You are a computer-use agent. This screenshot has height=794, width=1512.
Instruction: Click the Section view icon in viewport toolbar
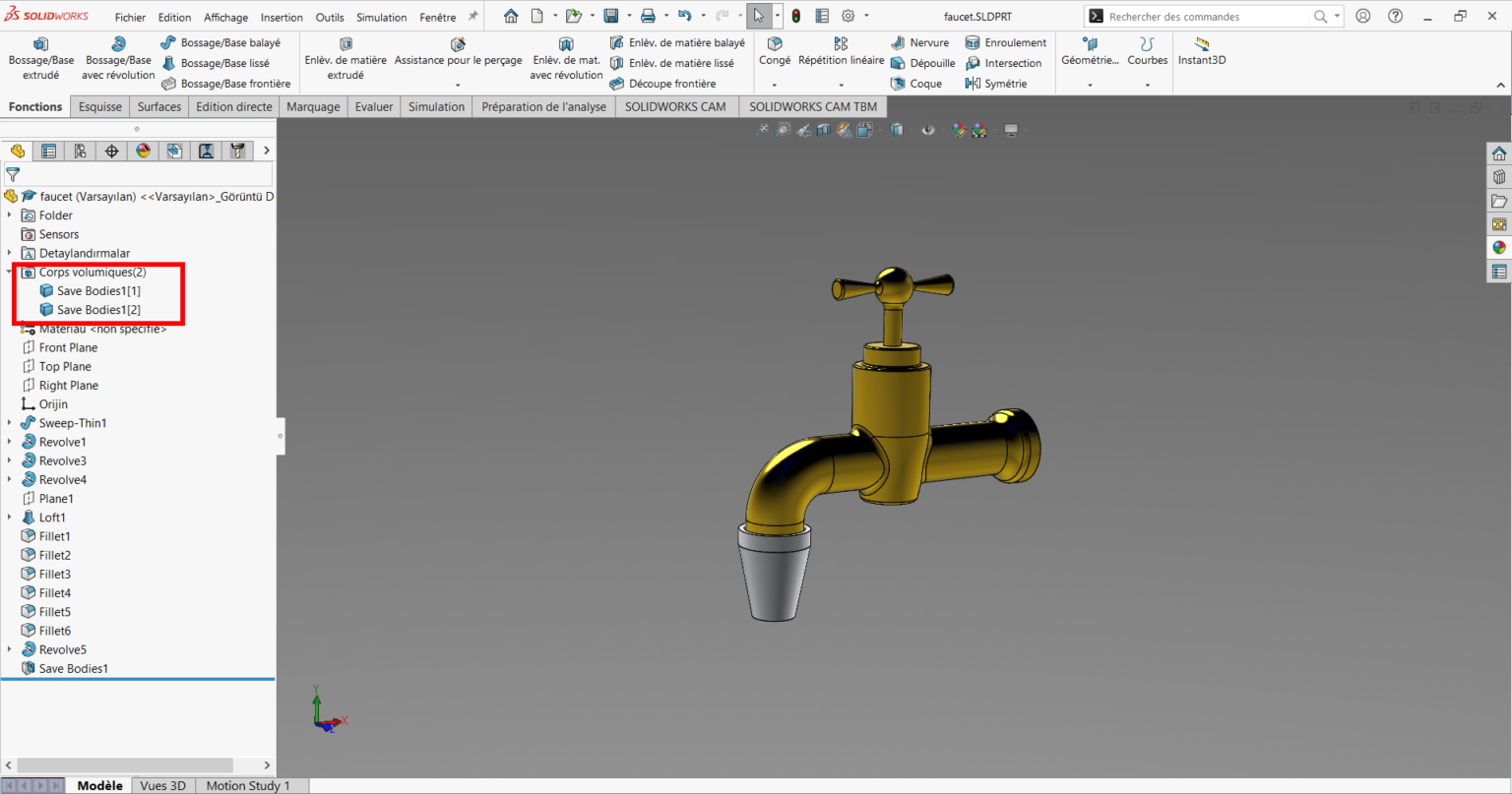coord(824,129)
